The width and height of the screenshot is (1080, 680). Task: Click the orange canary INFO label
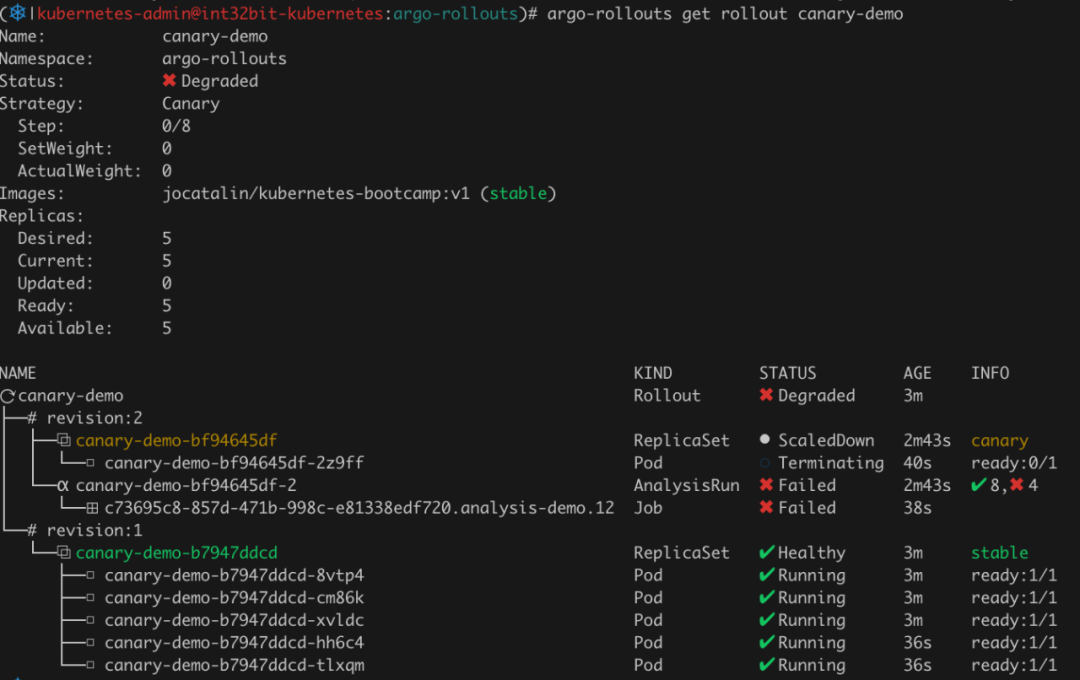coord(999,441)
